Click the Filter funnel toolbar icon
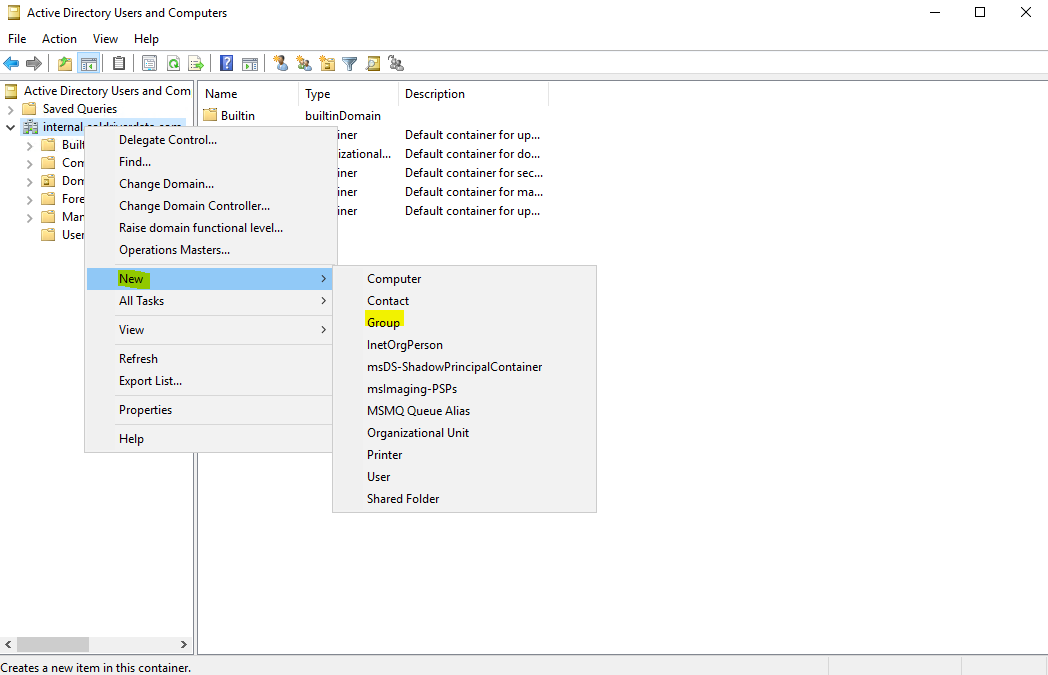The width and height of the screenshot is (1048, 675). pyautogui.click(x=350, y=64)
